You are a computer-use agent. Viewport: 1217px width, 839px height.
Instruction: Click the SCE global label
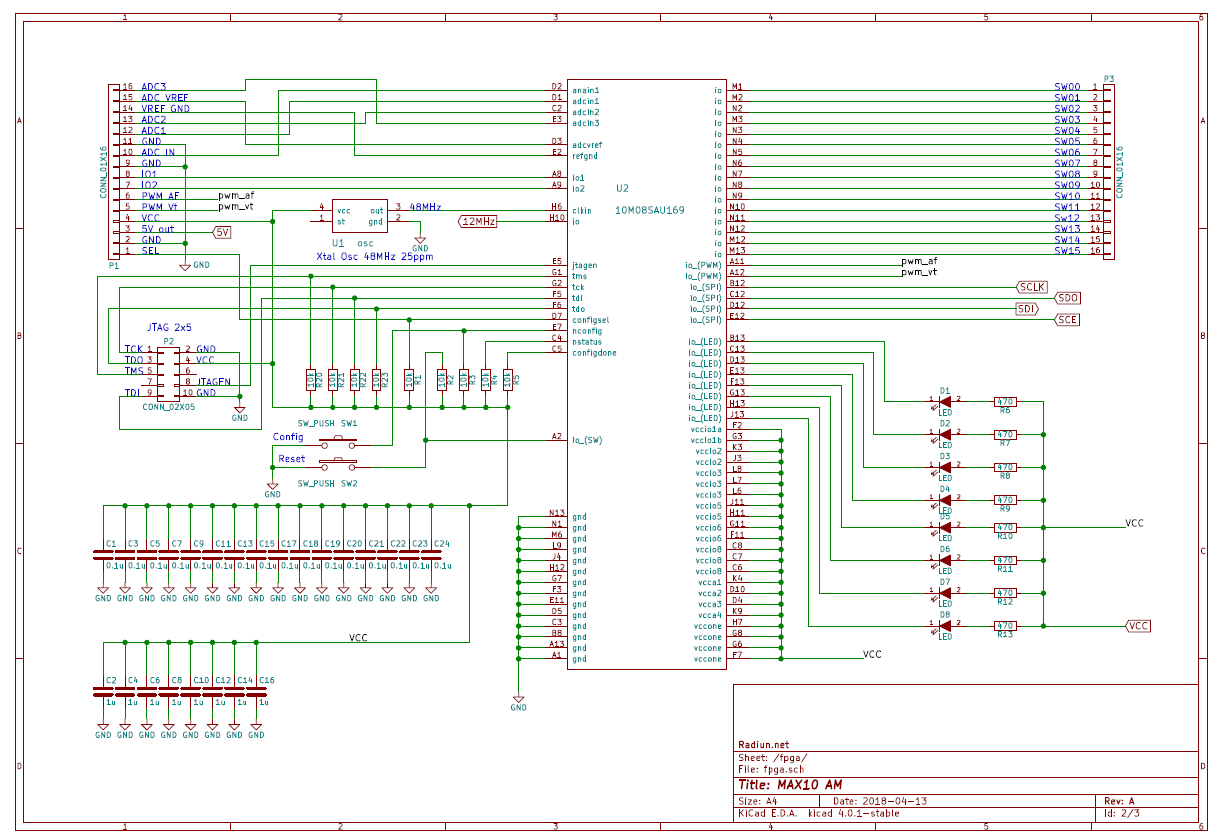coord(1067,320)
